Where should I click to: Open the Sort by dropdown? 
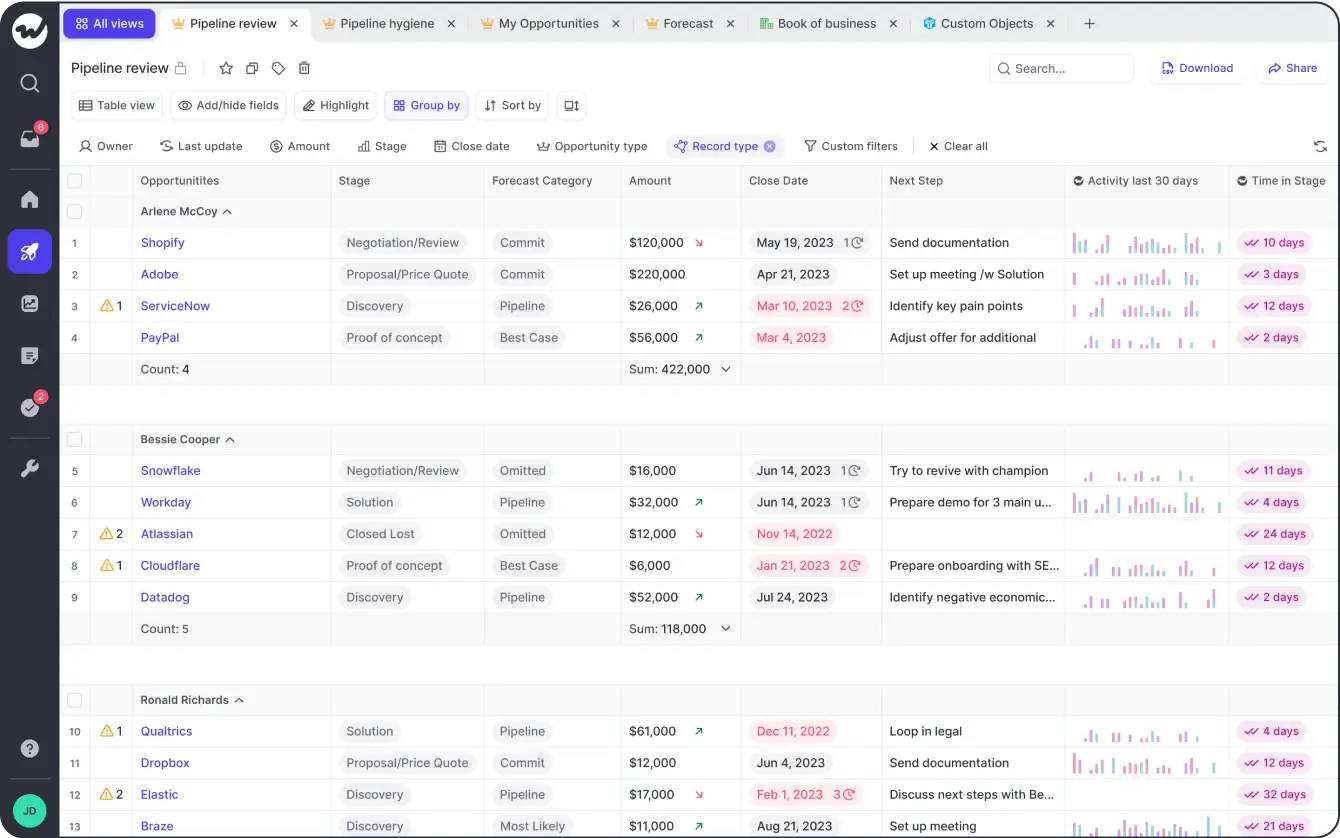tap(512, 105)
